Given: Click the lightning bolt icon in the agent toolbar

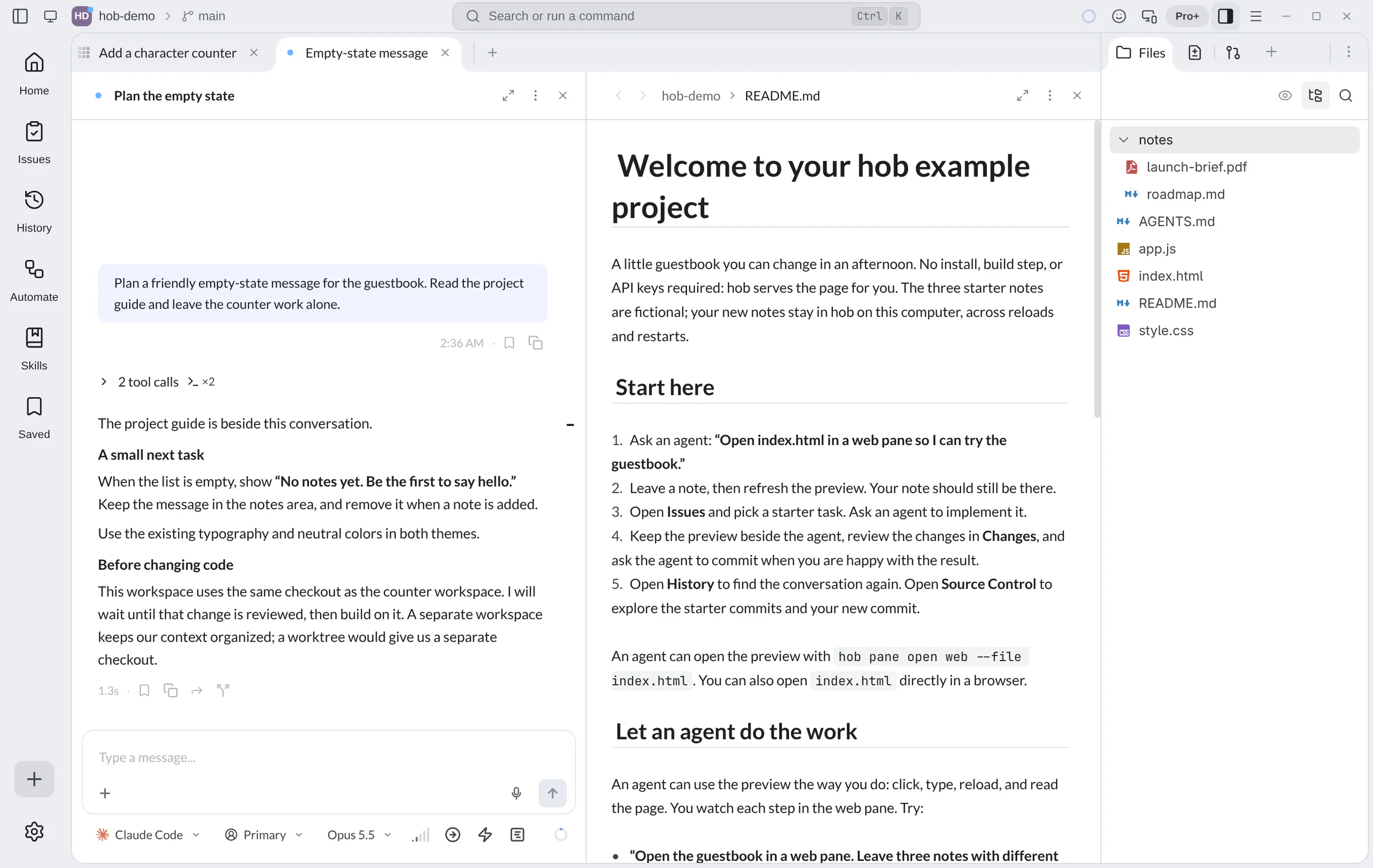Looking at the screenshot, I should (485, 834).
